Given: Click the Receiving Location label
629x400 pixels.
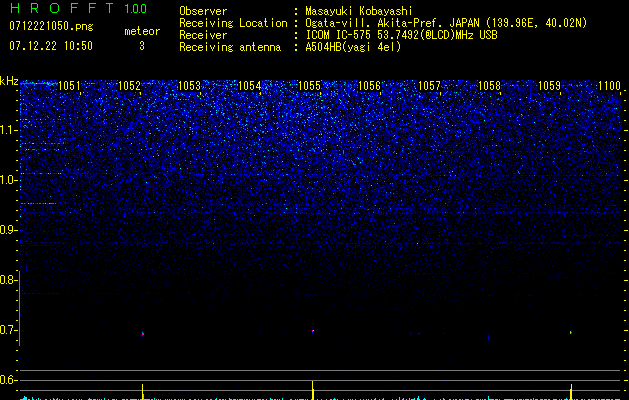Looking at the screenshot, I should click(233, 23).
